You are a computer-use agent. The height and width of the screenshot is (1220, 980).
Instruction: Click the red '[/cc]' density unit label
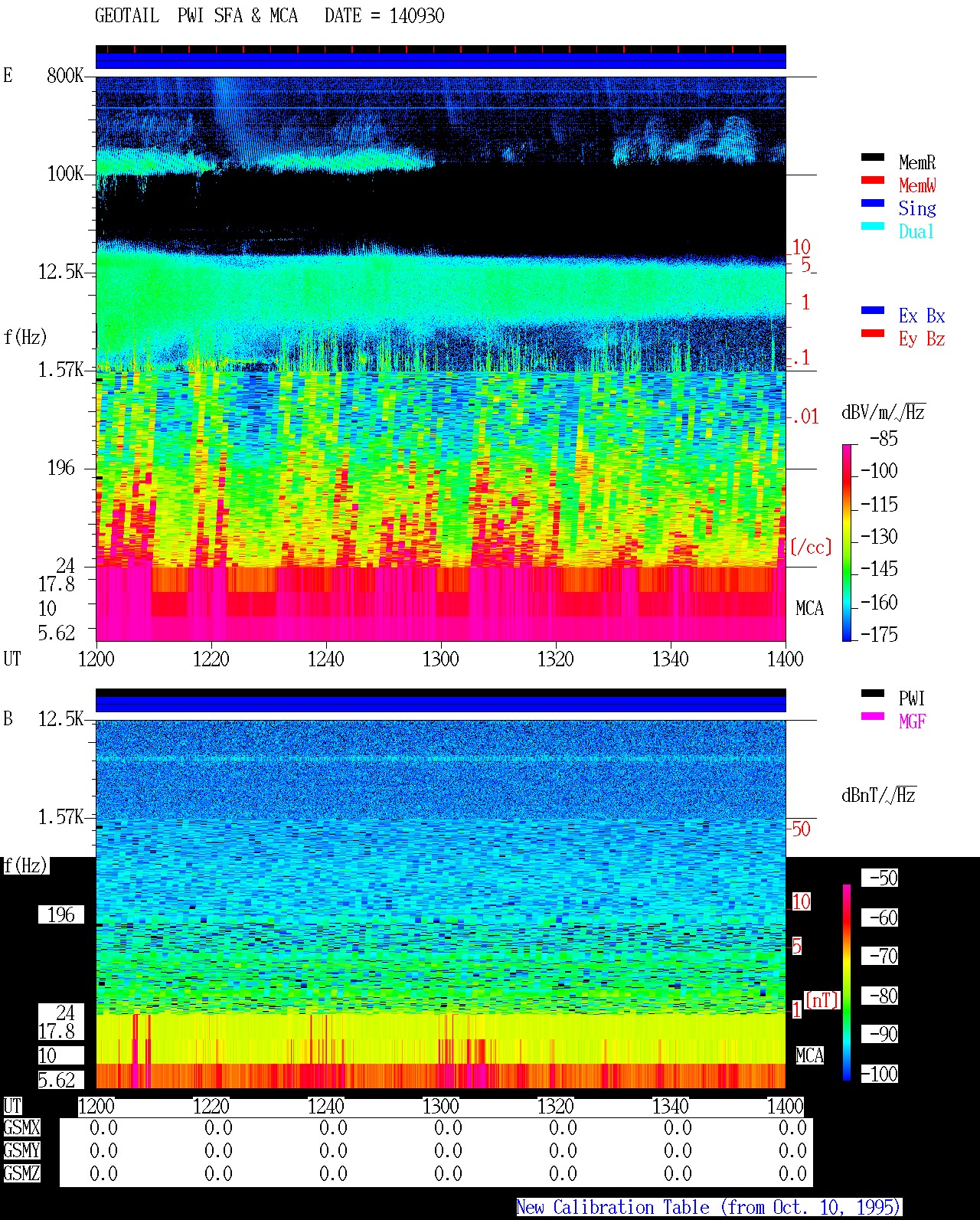pos(811,547)
